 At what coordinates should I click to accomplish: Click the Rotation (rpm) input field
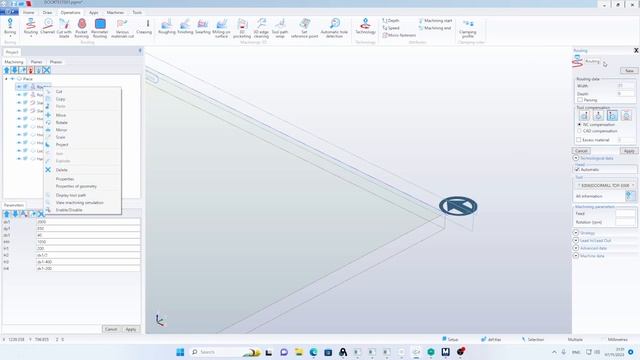pos(625,222)
